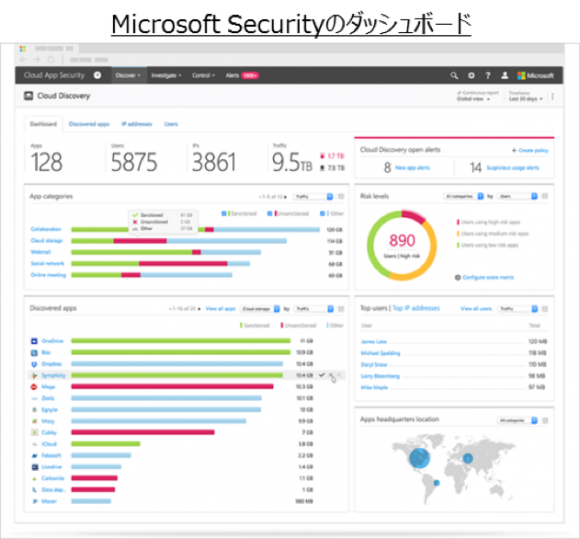
Task: Click the Syncplicity app icon
Action: click(34, 375)
